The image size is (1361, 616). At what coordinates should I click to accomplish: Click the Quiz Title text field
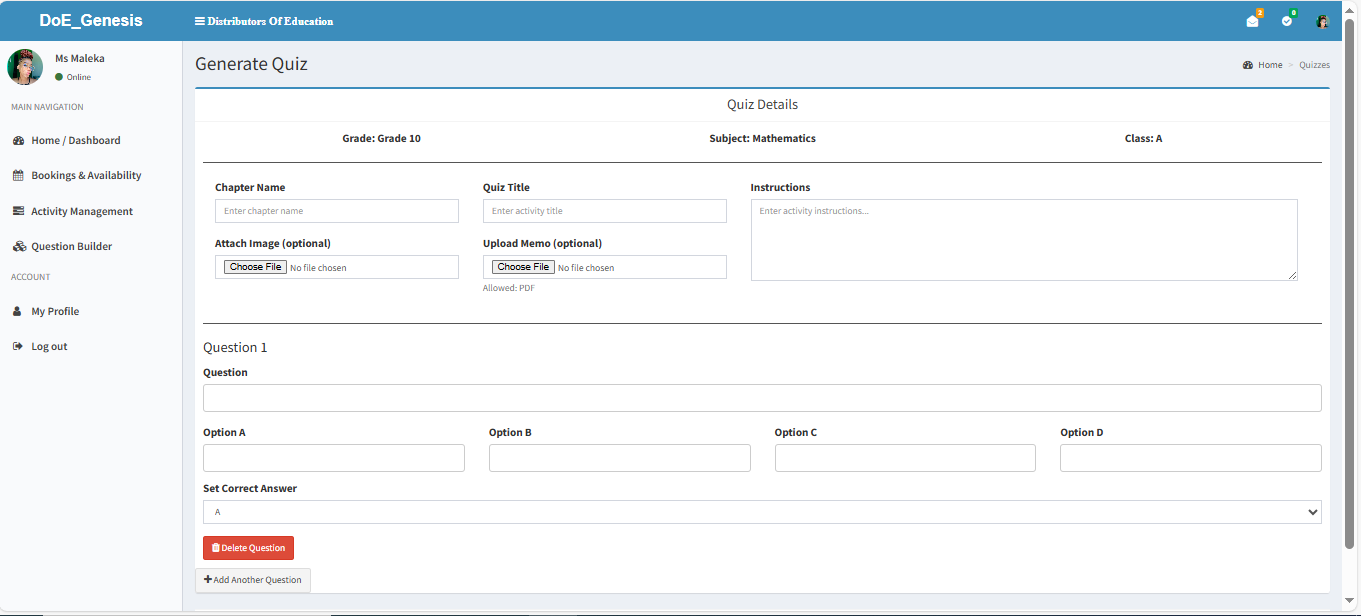pos(604,211)
